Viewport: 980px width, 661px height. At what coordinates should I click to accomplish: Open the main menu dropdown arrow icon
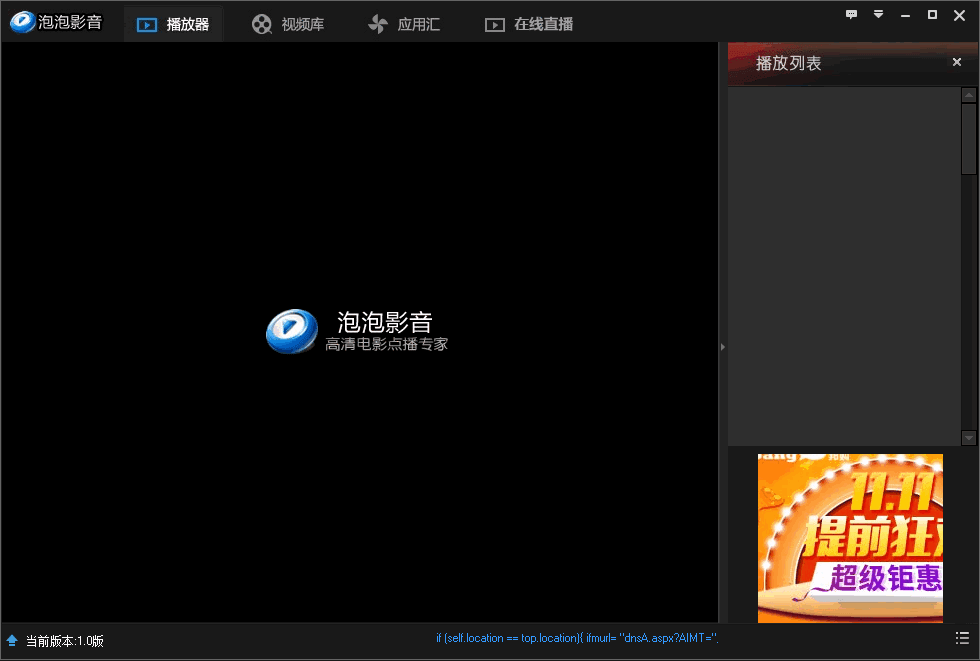tap(878, 14)
